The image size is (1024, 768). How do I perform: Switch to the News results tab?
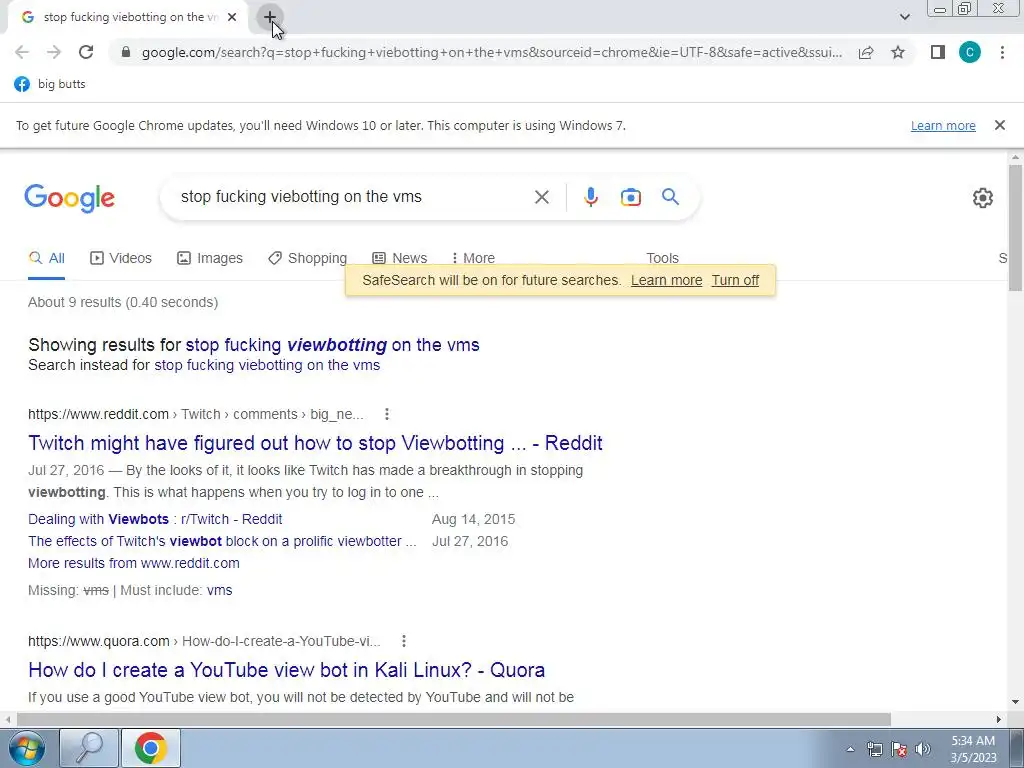click(400, 258)
